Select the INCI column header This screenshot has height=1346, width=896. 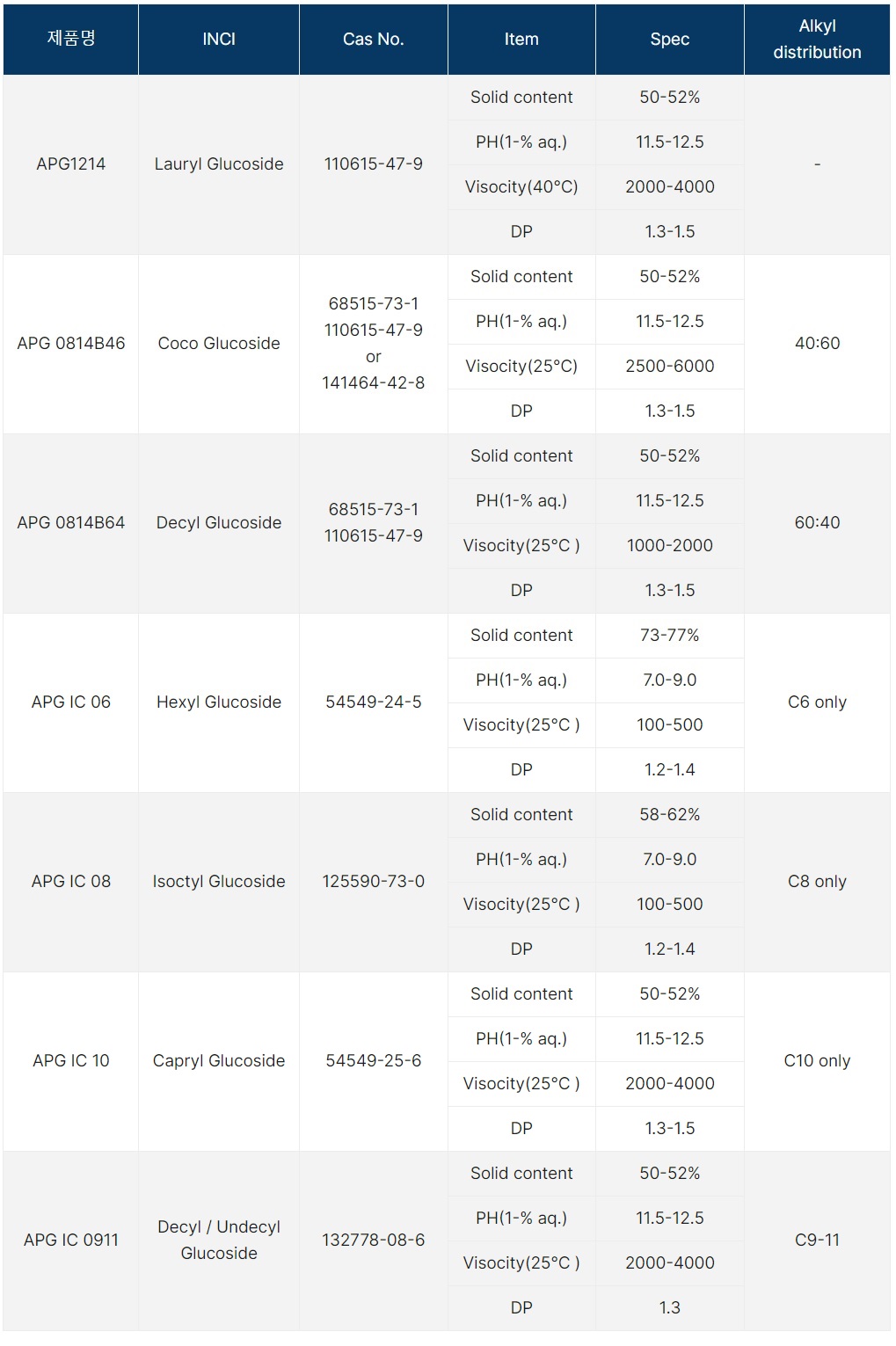[x=219, y=39]
